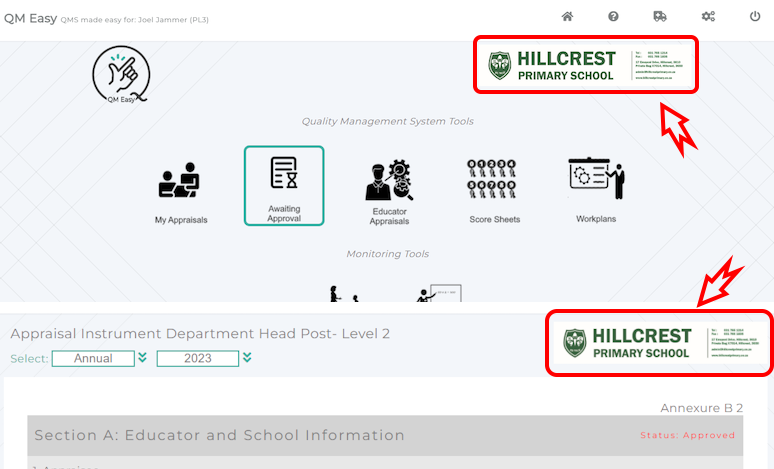Open the Workplans tool
This screenshot has width=774, height=469.
coord(596,190)
